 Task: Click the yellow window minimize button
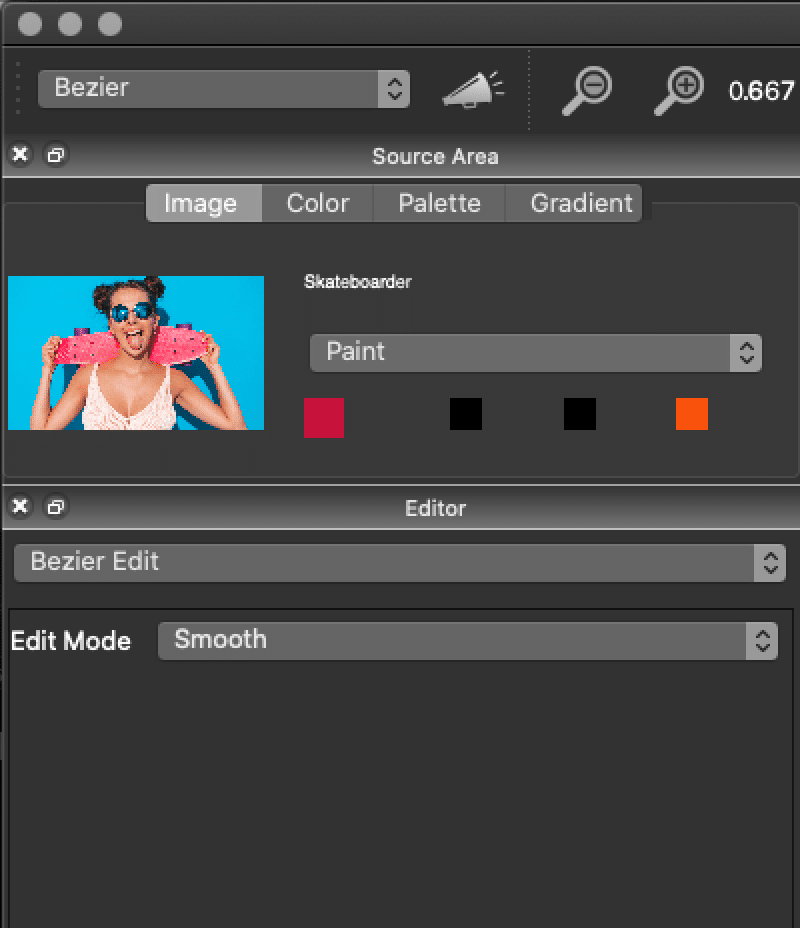(70, 24)
